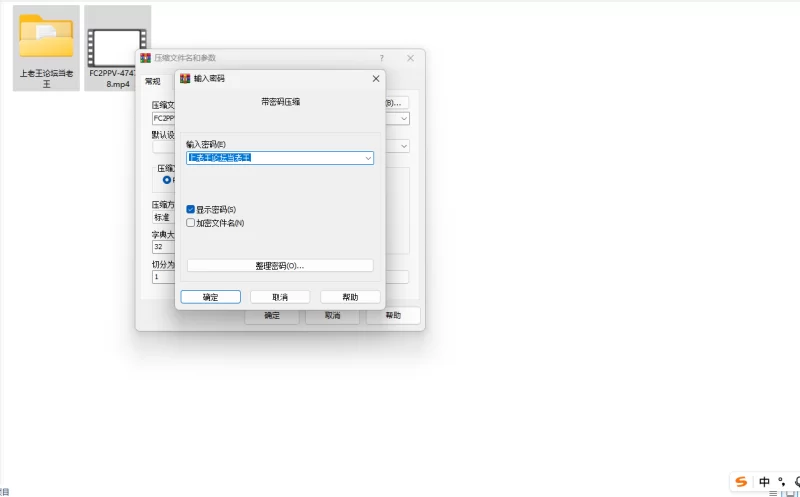
Task: Open the 字典大小 32 dropdown in back window
Action: 163,247
